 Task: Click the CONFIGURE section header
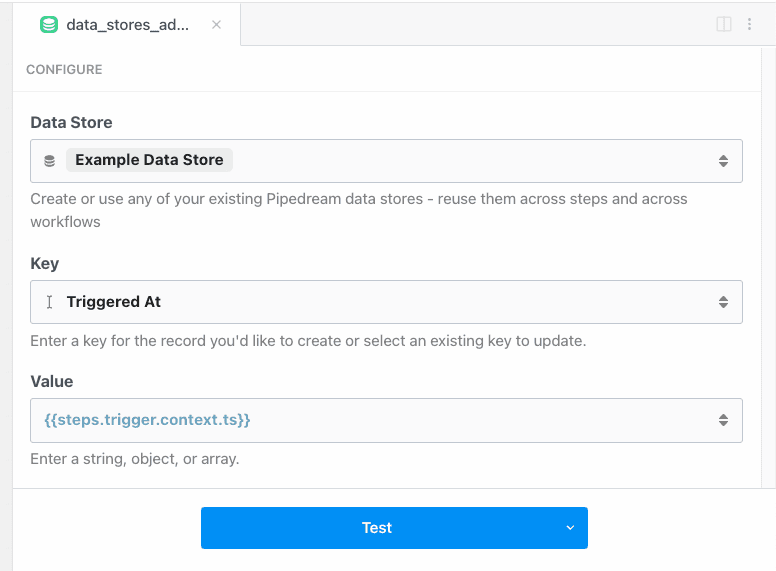pyautogui.click(x=64, y=70)
